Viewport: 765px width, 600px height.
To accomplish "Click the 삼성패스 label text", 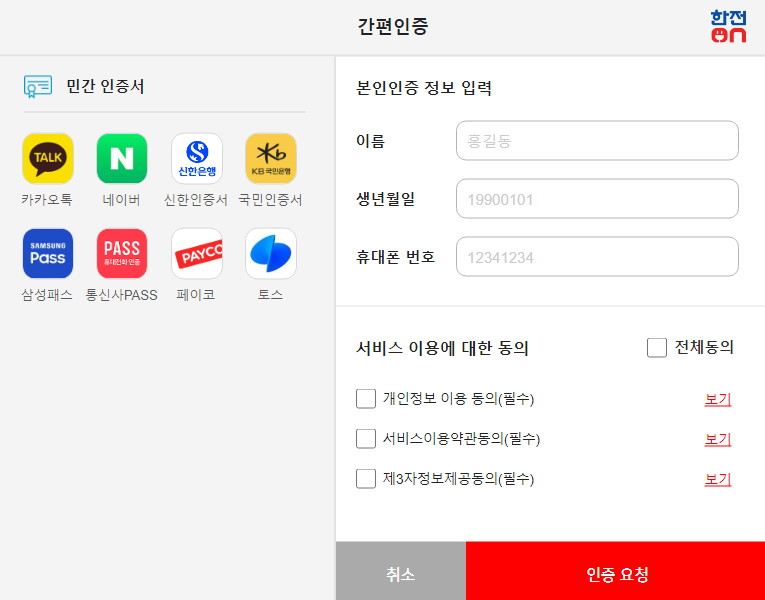I will point(47,295).
